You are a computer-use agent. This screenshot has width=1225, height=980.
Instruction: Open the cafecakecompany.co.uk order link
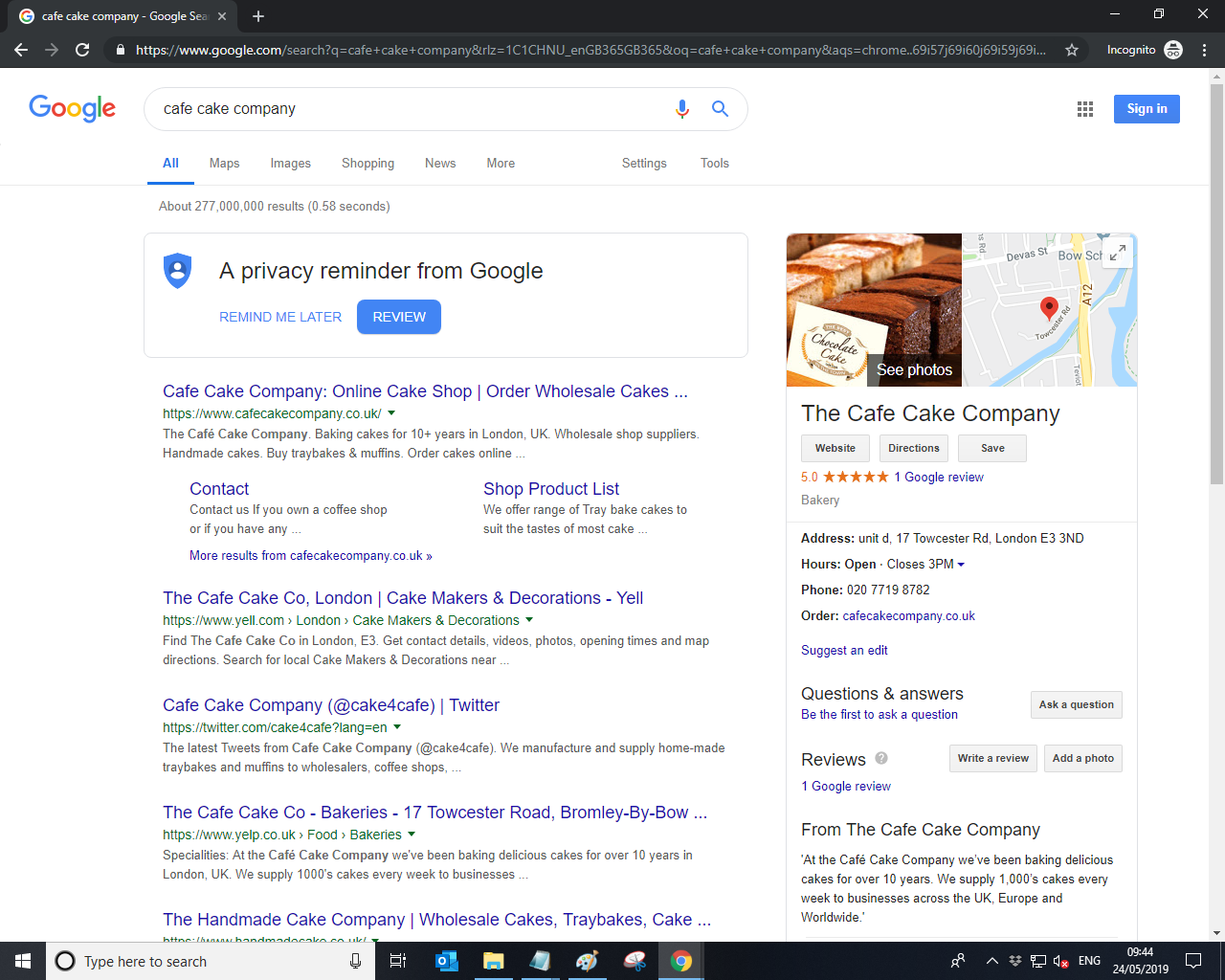click(x=909, y=616)
